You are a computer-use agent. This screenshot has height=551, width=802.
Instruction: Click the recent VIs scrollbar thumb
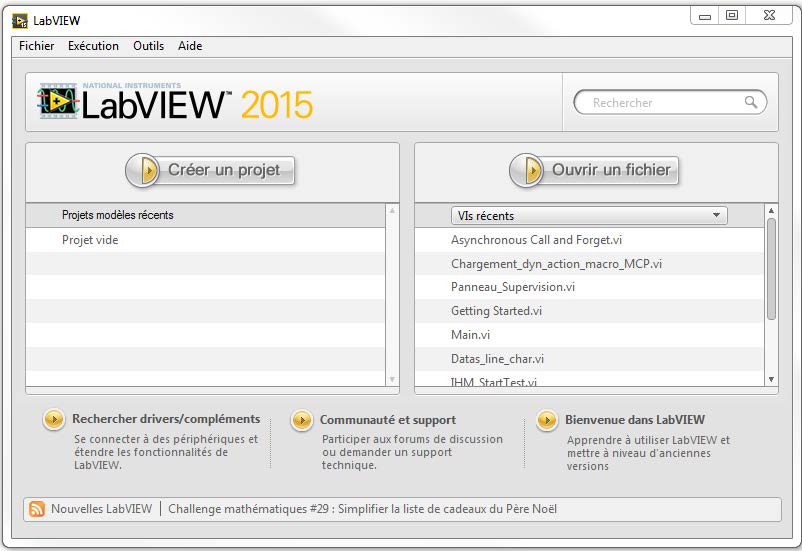coord(771,269)
